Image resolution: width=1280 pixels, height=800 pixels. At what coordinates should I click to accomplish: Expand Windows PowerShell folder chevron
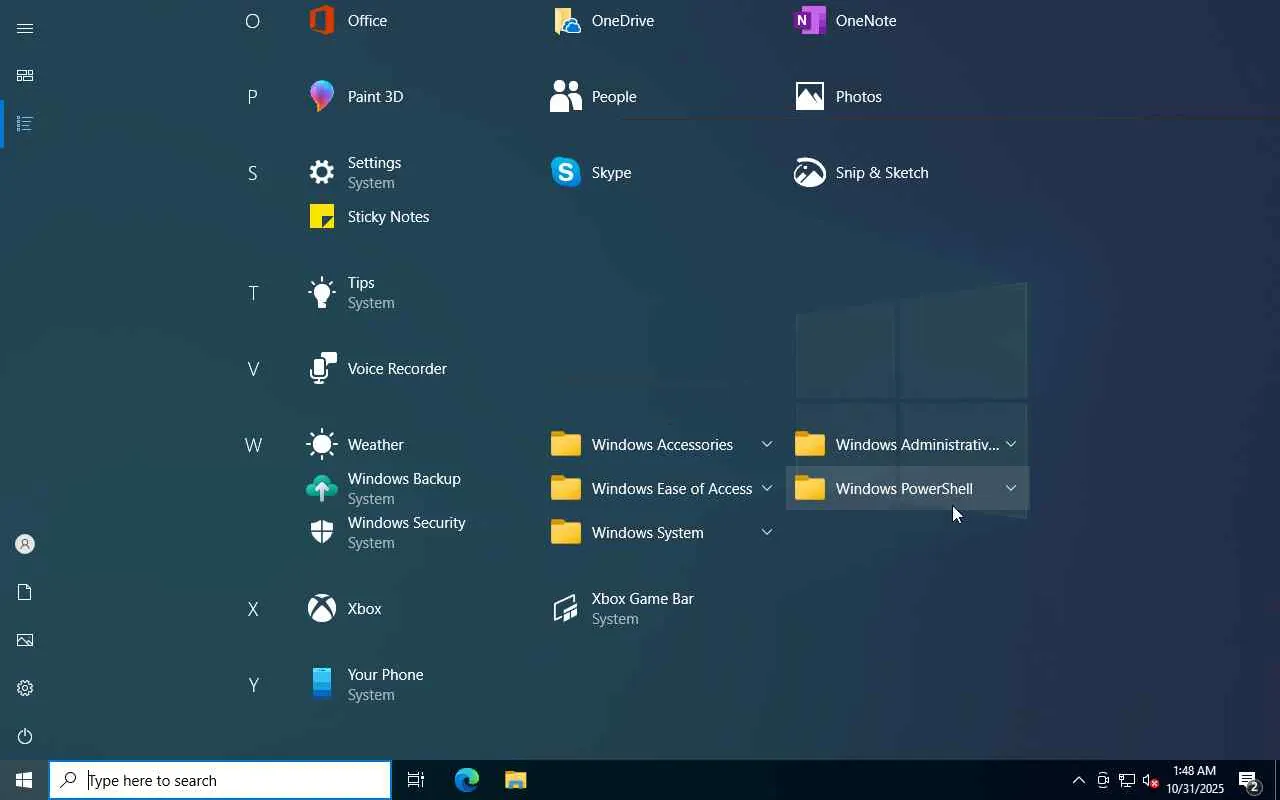pos(1011,488)
